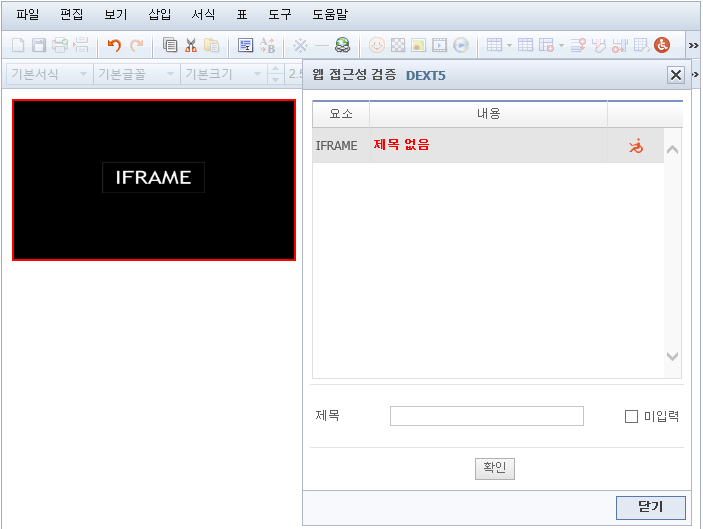Click the table properties icon

tap(525, 45)
